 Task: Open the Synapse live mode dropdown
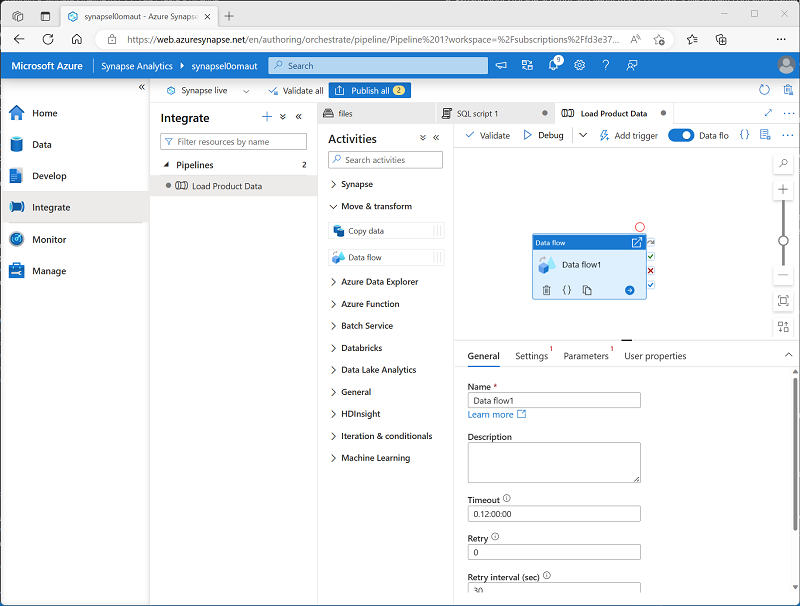(246, 91)
